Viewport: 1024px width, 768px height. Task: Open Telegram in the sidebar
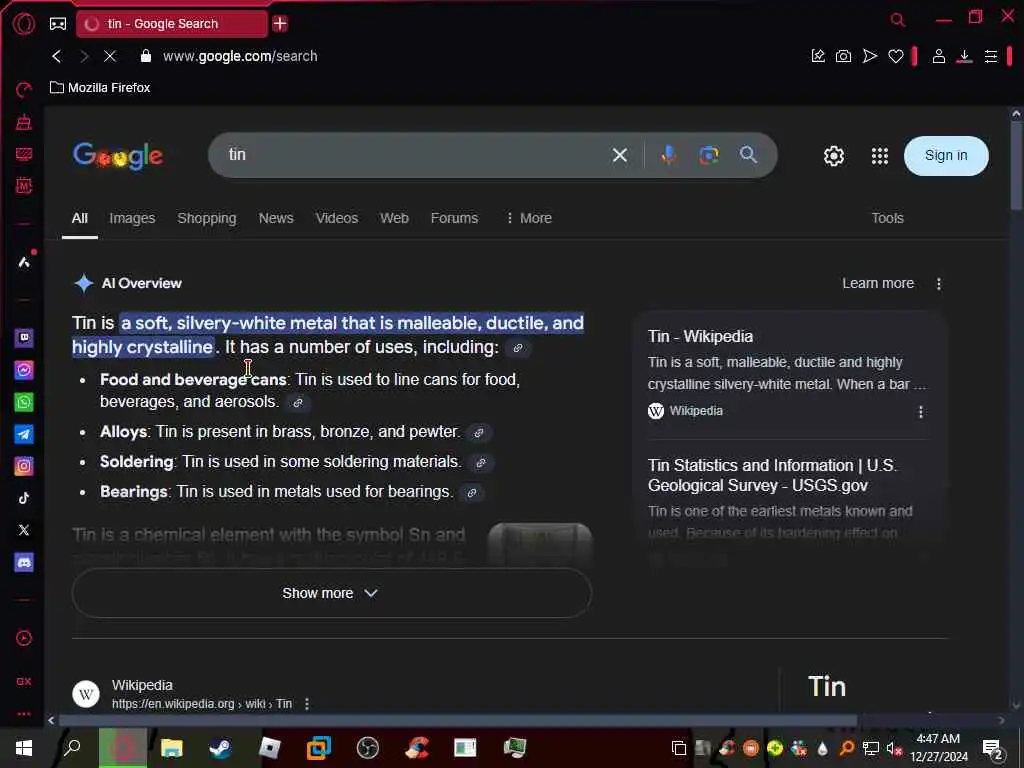pos(24,434)
